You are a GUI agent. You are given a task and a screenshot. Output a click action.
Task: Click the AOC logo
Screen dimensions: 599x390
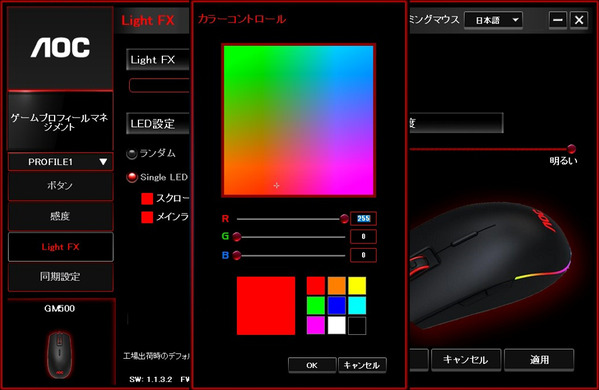60,48
